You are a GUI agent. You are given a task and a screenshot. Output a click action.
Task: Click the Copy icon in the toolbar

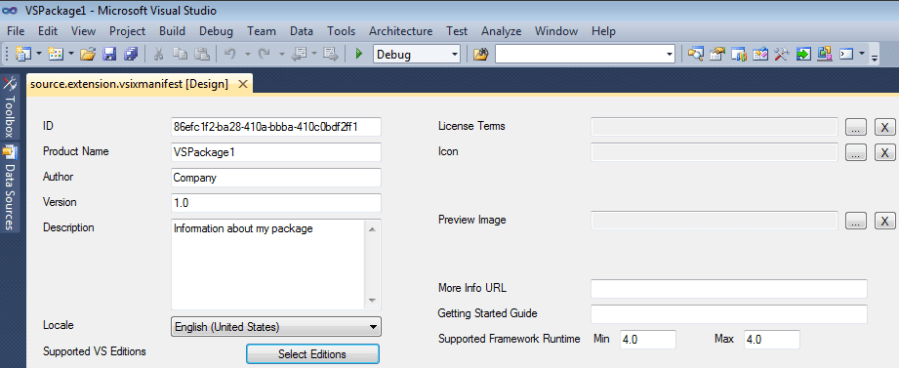coord(180,54)
